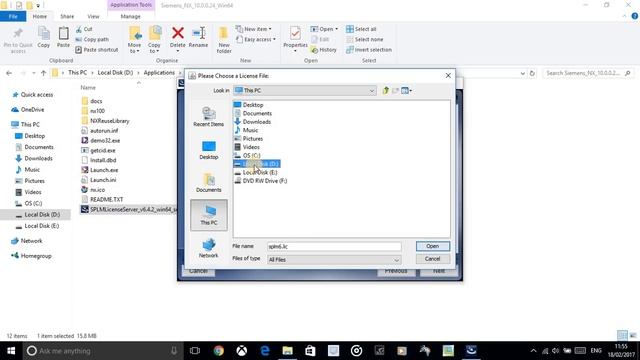The height and width of the screenshot is (360, 640).
Task: Select Documents in dialog sidebar
Action: tap(209, 182)
